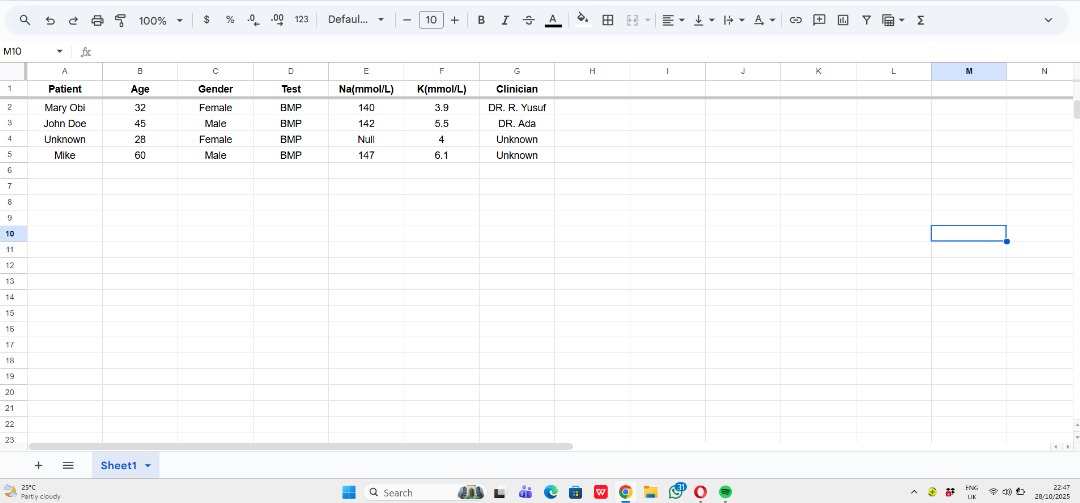Click the Patient header cell

(x=65, y=89)
